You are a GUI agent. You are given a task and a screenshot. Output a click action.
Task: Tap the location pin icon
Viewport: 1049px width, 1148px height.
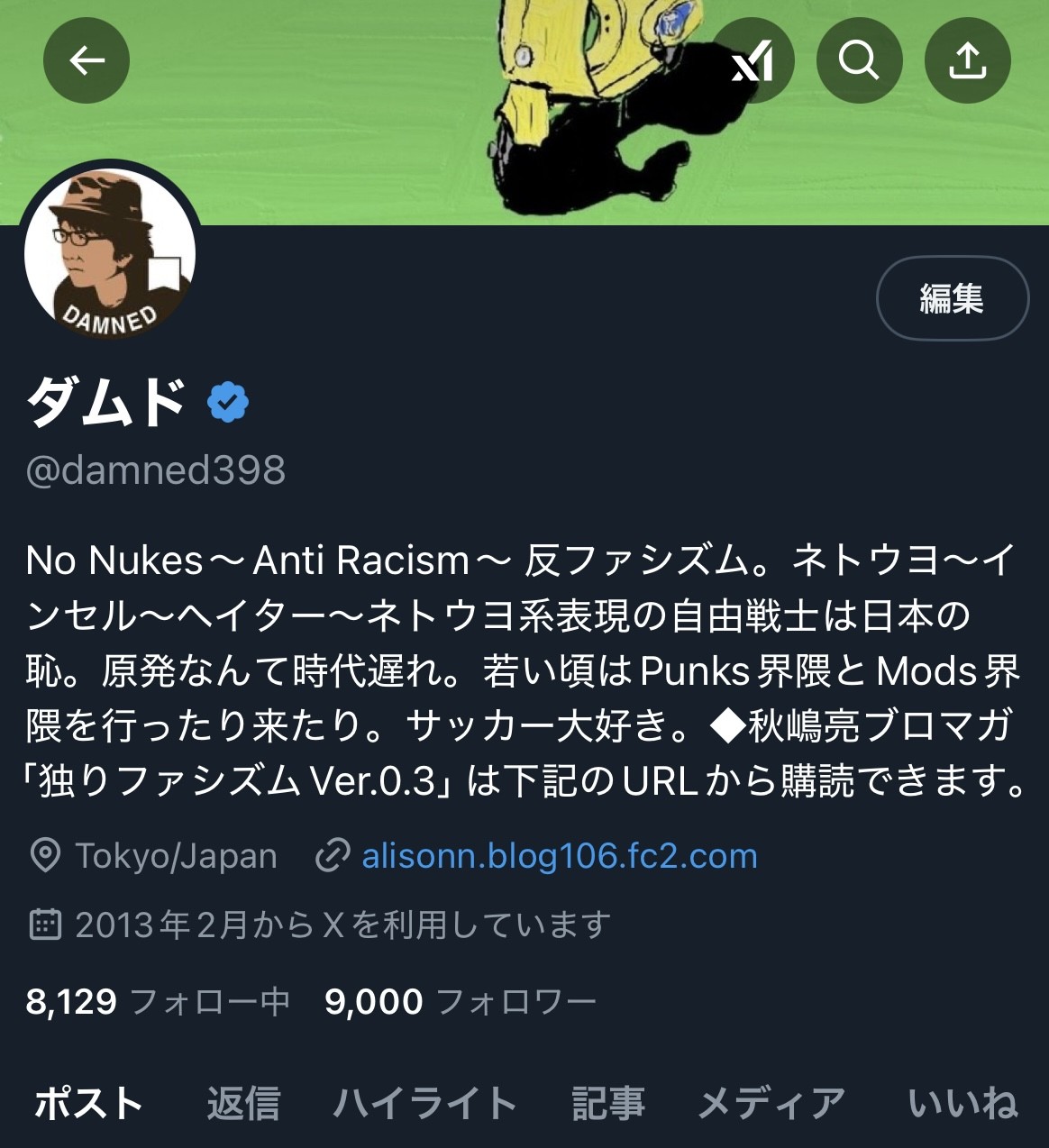pos(45,855)
